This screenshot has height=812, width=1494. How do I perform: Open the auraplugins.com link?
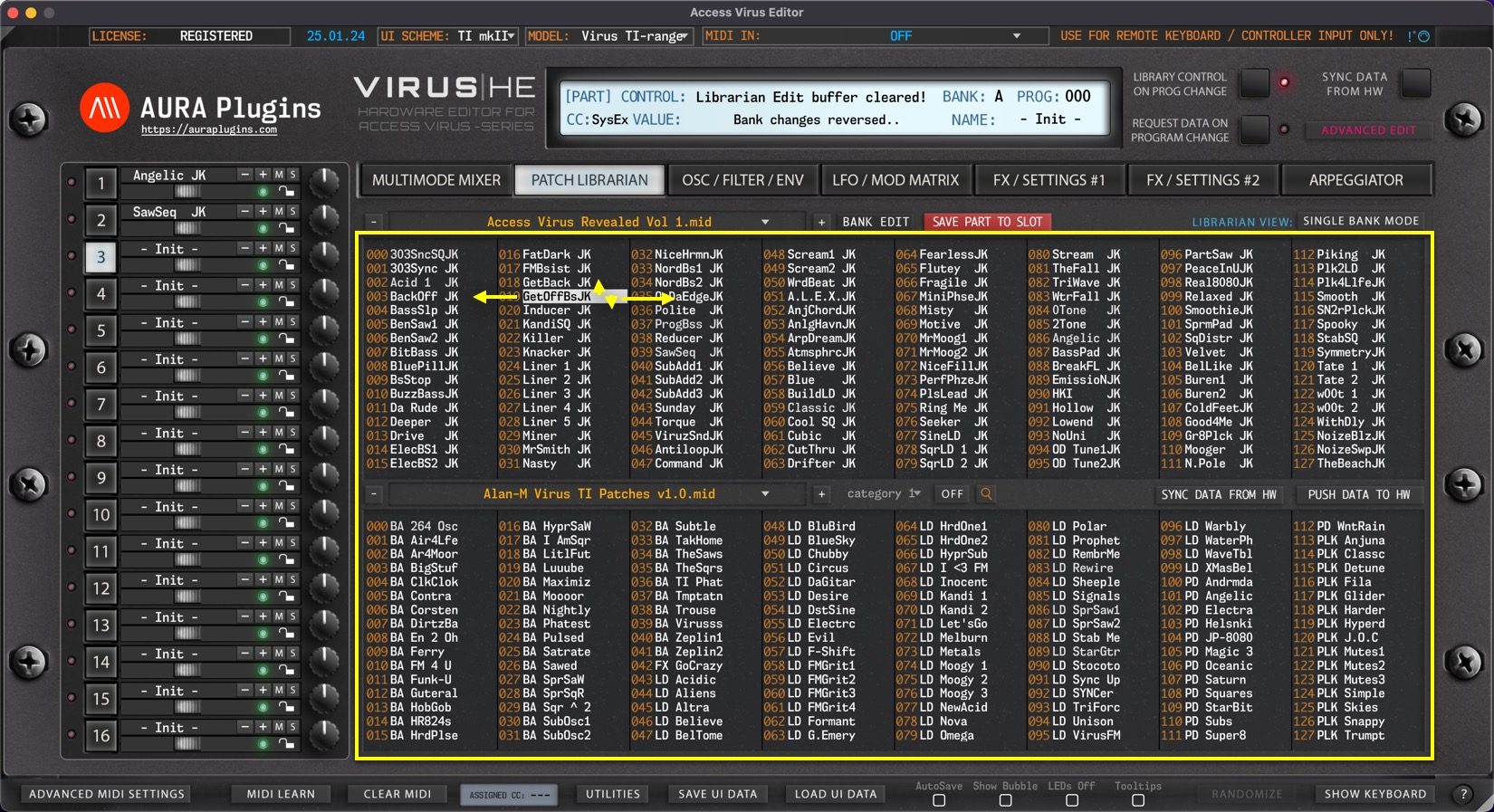click(209, 130)
